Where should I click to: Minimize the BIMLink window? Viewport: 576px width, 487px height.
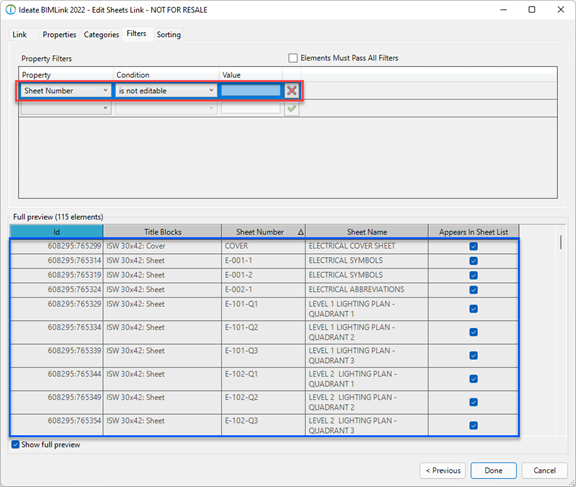click(x=503, y=10)
